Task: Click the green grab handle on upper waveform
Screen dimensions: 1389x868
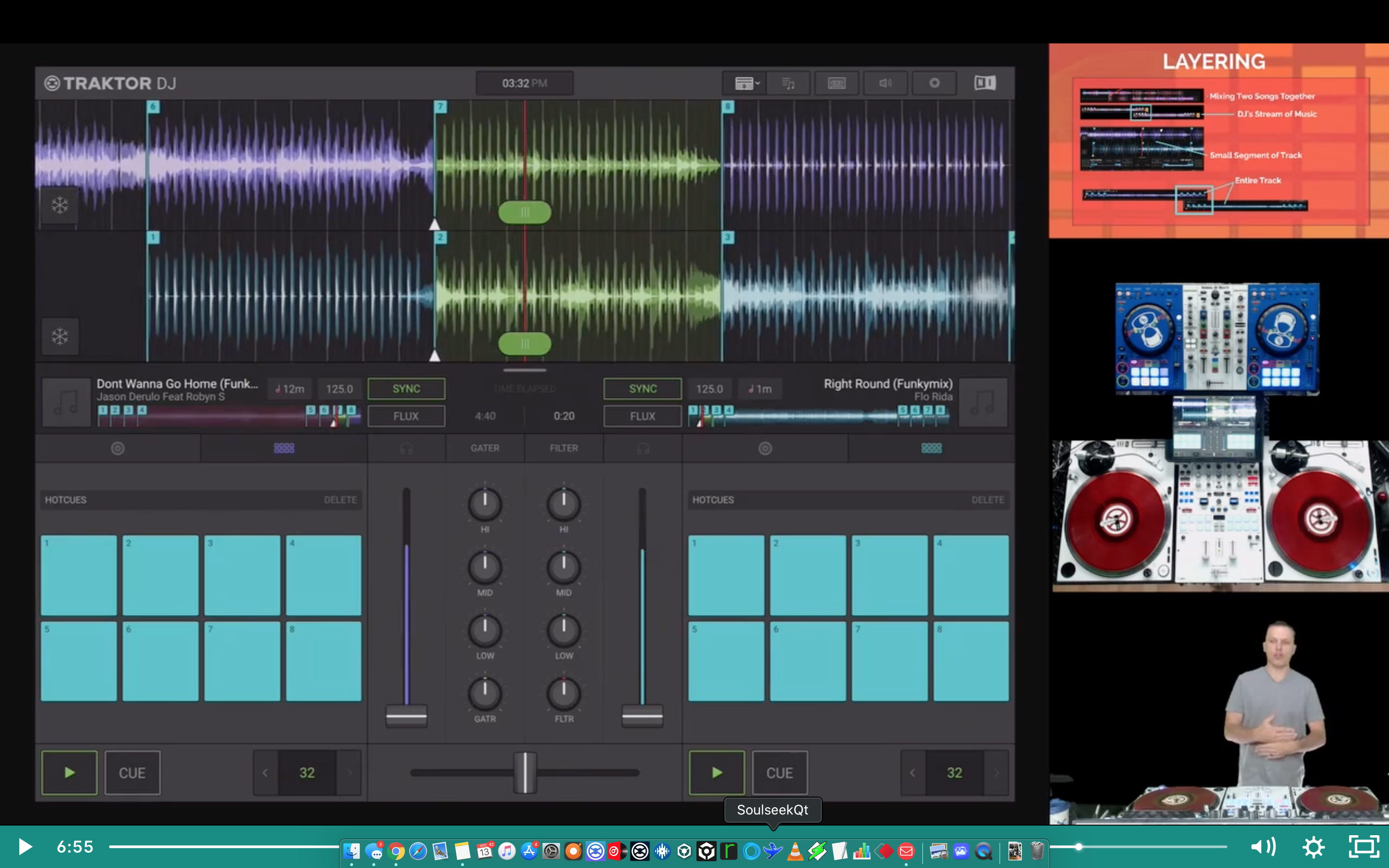Action: point(525,212)
